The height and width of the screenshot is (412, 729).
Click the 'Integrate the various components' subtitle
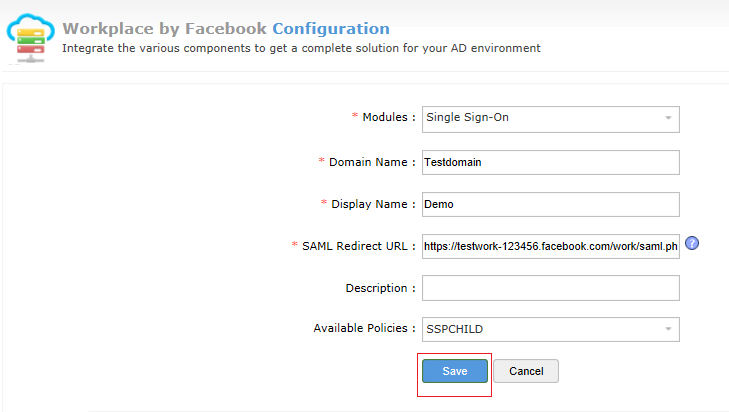click(301, 47)
